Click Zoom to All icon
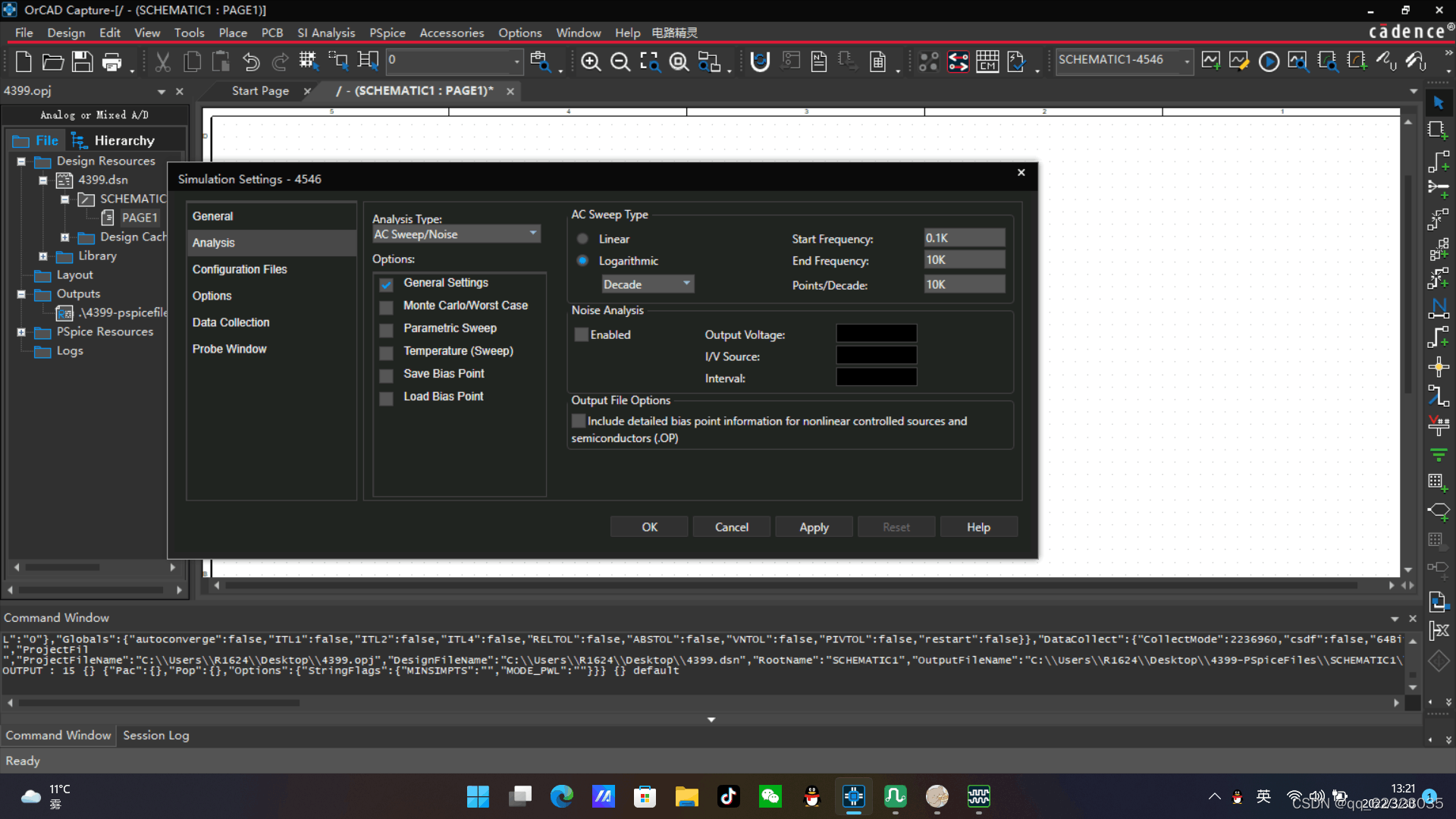 click(679, 61)
